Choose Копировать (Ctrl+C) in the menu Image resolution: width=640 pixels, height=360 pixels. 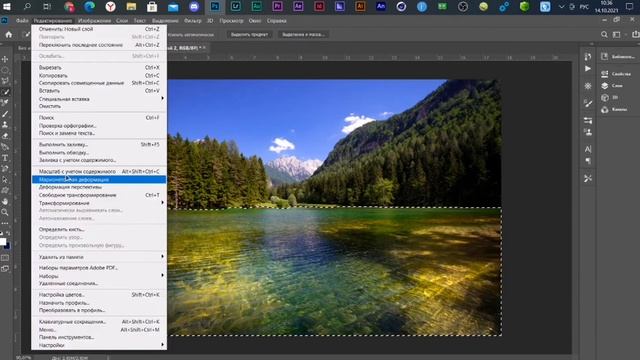[99, 76]
